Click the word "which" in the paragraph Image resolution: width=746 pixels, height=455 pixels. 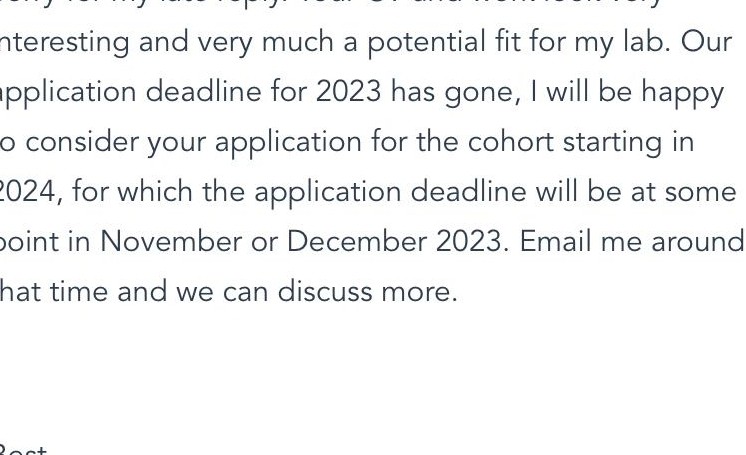pos(155,192)
